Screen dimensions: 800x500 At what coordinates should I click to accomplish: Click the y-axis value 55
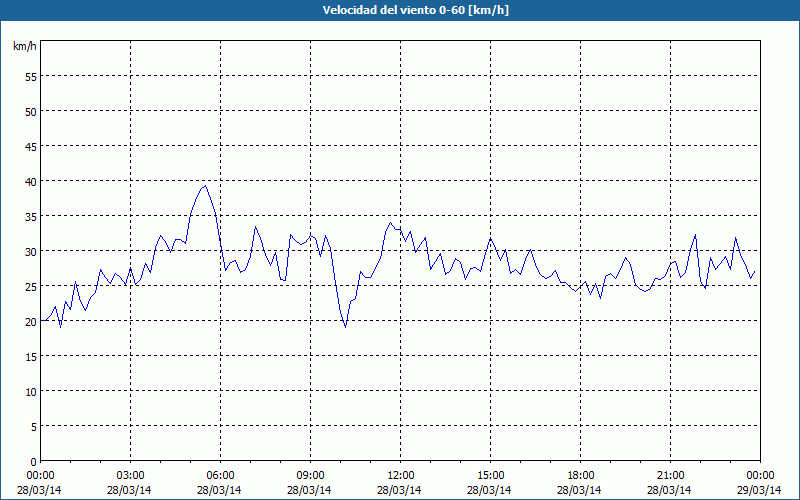click(31, 76)
